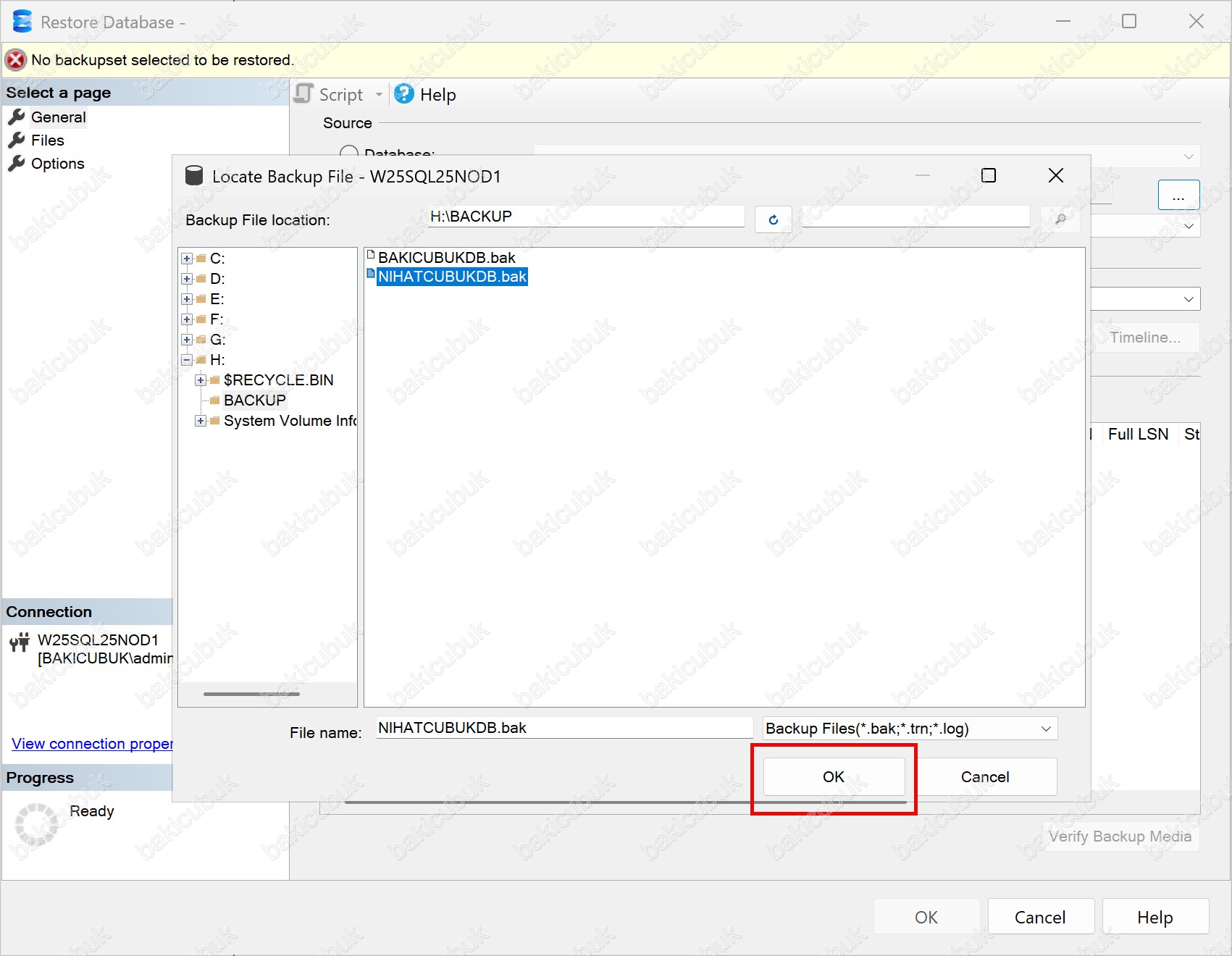Click the refresh icon beside backup location
The width and height of the screenshot is (1232, 956).
coord(773,219)
